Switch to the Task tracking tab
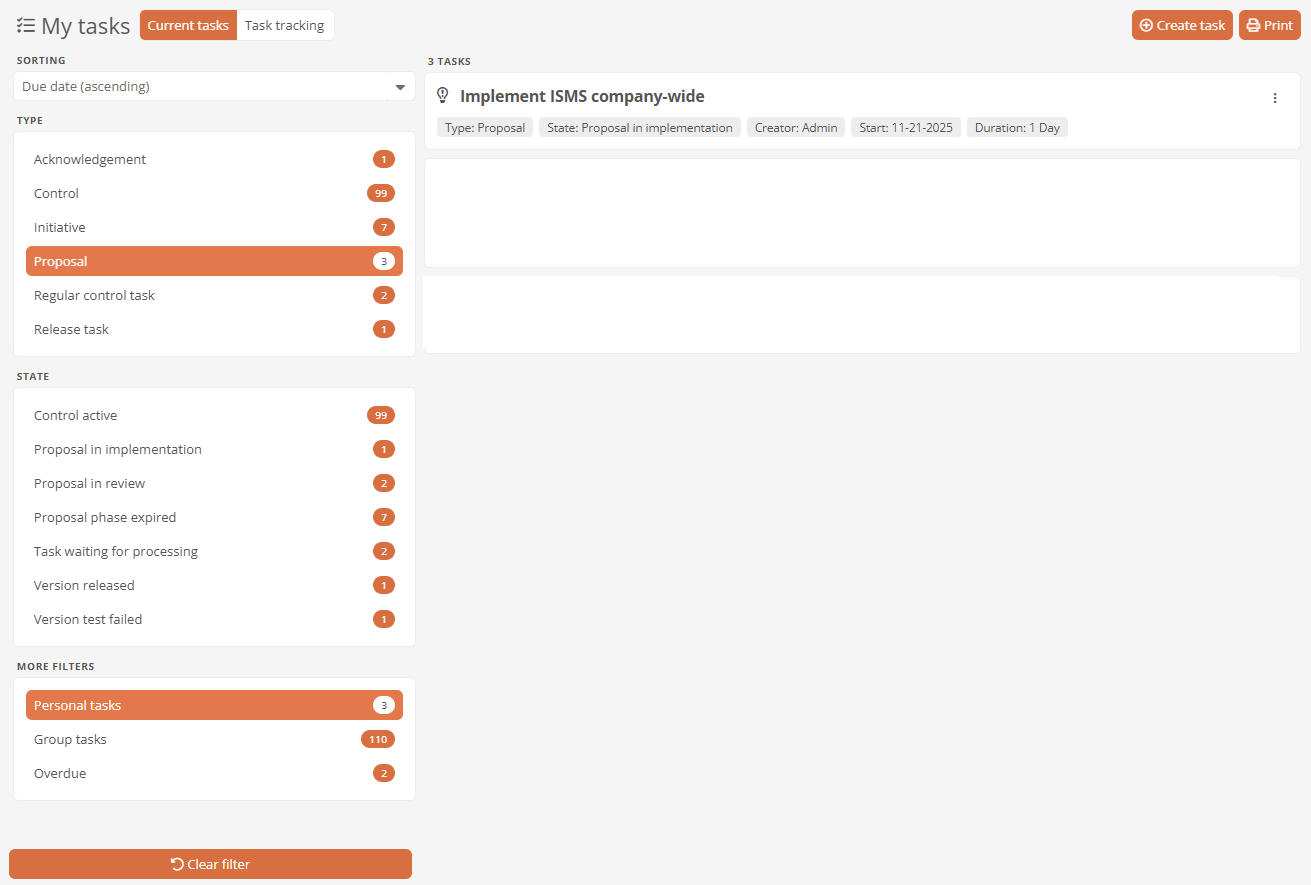The image size is (1311, 885). tap(284, 26)
